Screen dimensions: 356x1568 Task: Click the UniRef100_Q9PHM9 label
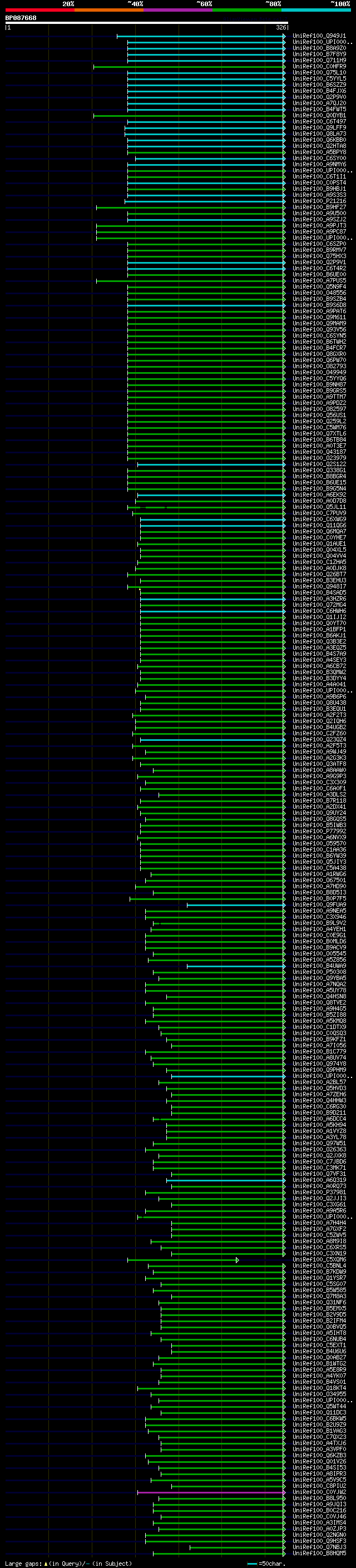[x=319, y=1070]
